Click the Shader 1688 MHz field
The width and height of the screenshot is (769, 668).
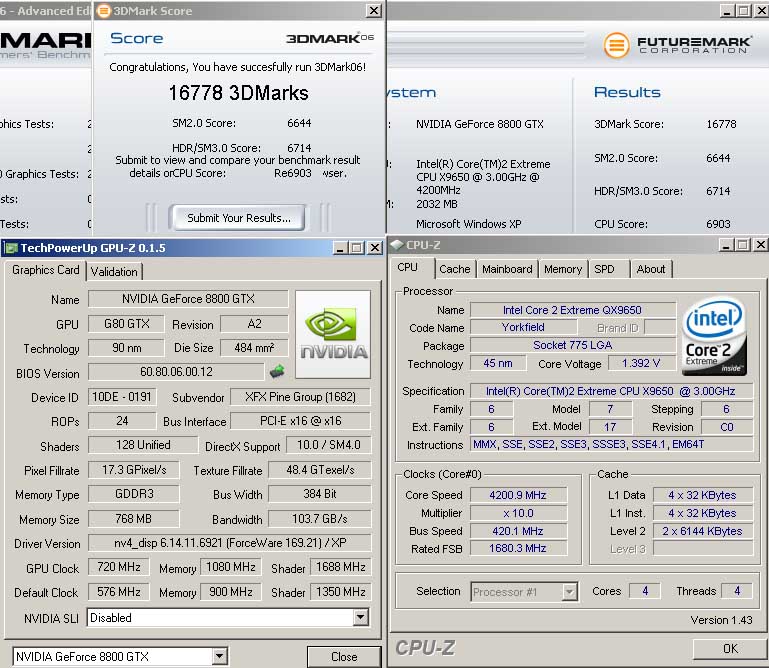point(341,567)
